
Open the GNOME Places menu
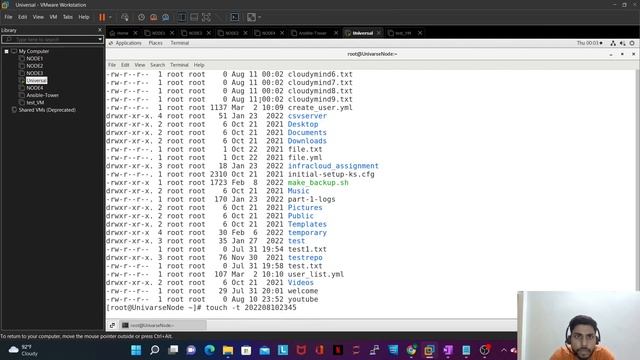155,43
